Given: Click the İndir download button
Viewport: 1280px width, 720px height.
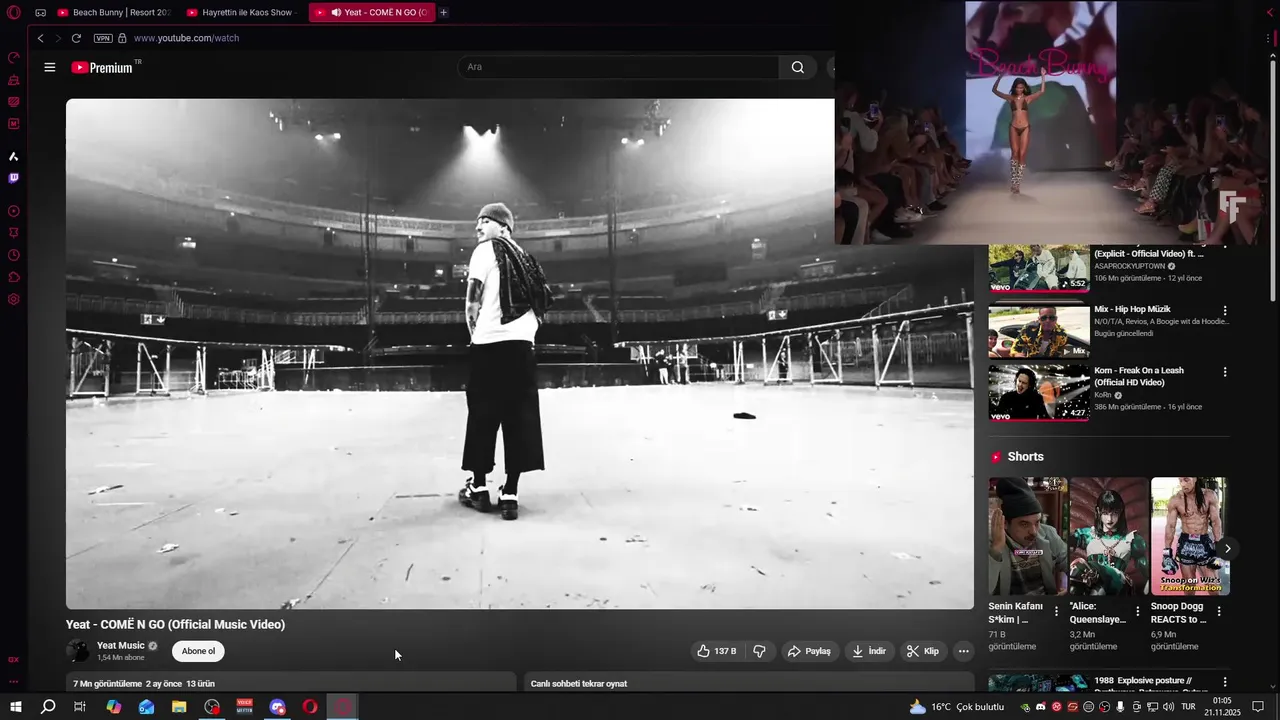Looking at the screenshot, I should 869,651.
